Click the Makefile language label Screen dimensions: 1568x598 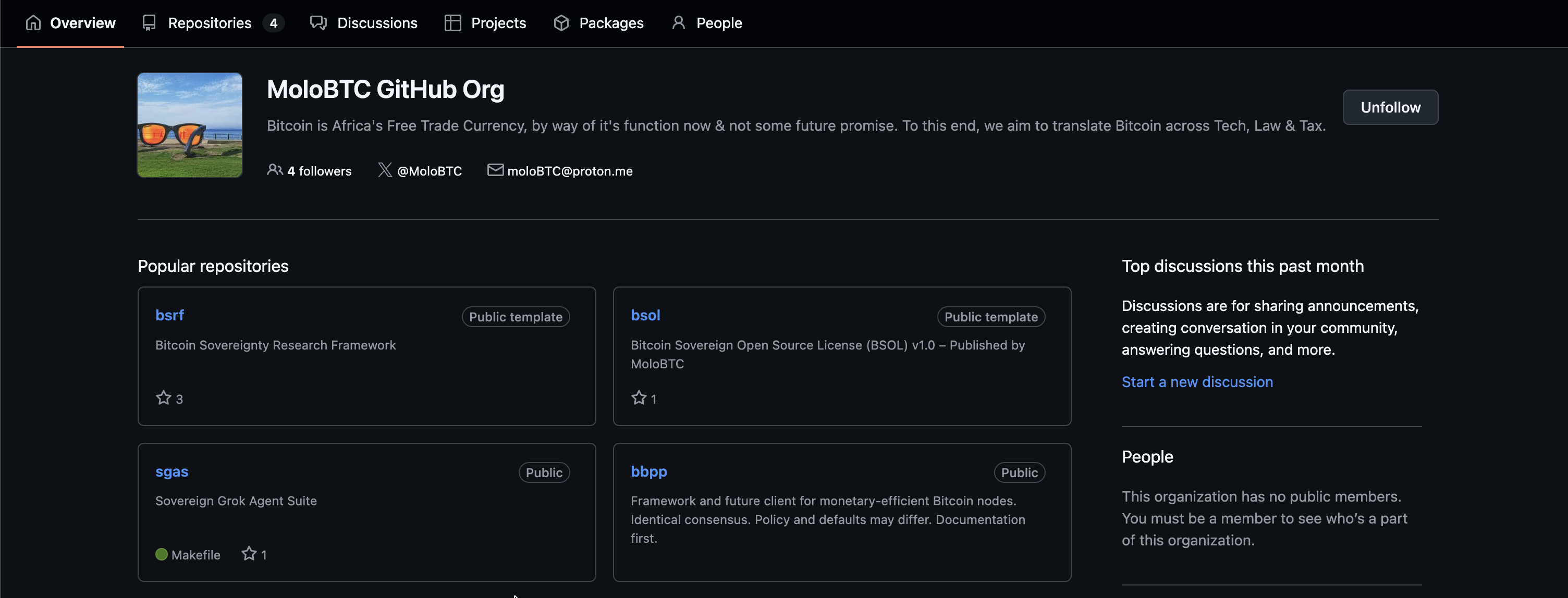pos(196,555)
